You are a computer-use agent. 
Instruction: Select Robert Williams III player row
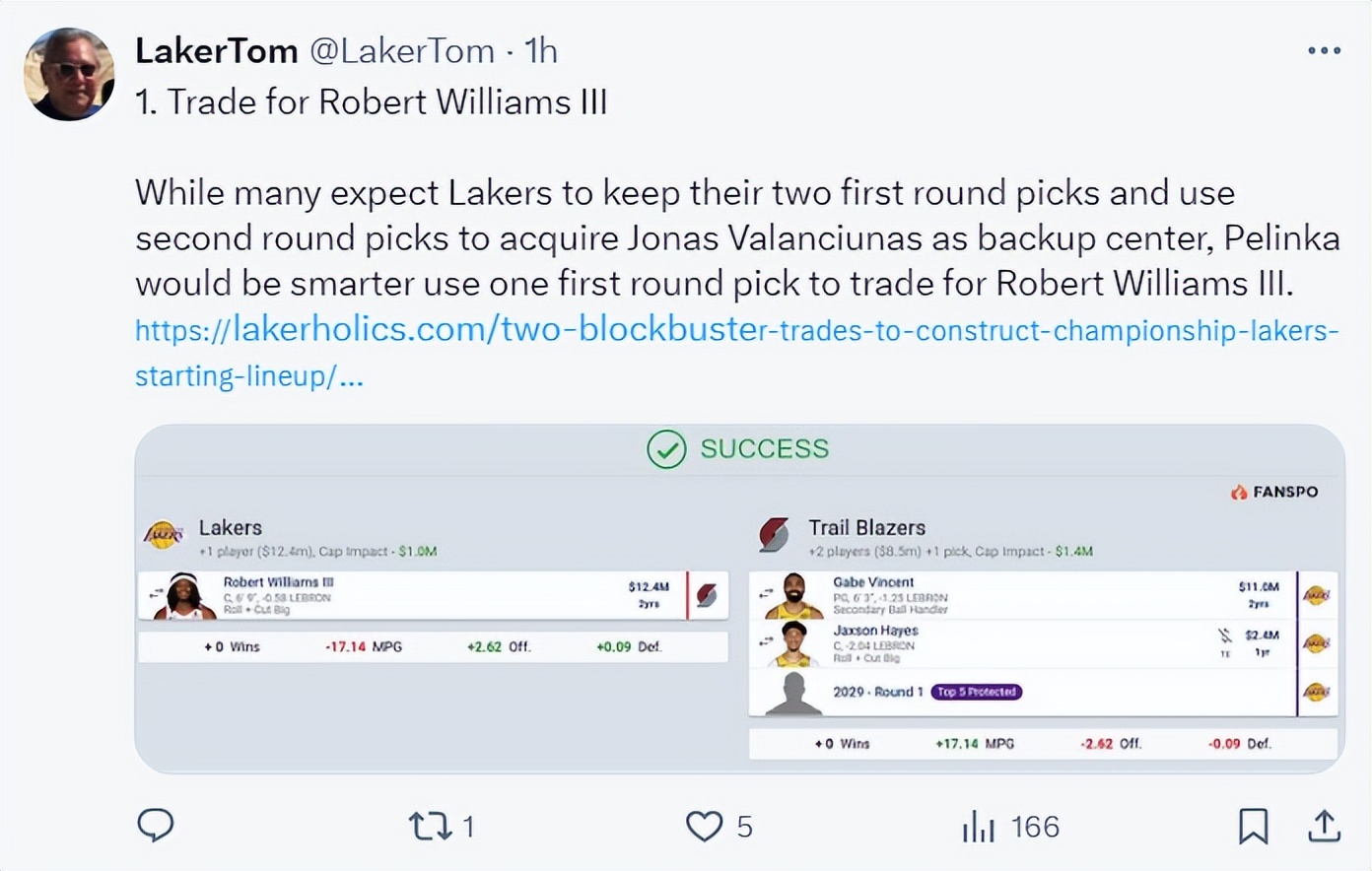(433, 595)
